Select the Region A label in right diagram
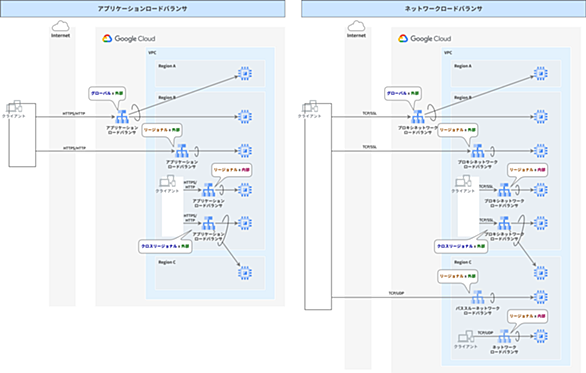This screenshot has height=373, width=586. pyautogui.click(x=463, y=66)
